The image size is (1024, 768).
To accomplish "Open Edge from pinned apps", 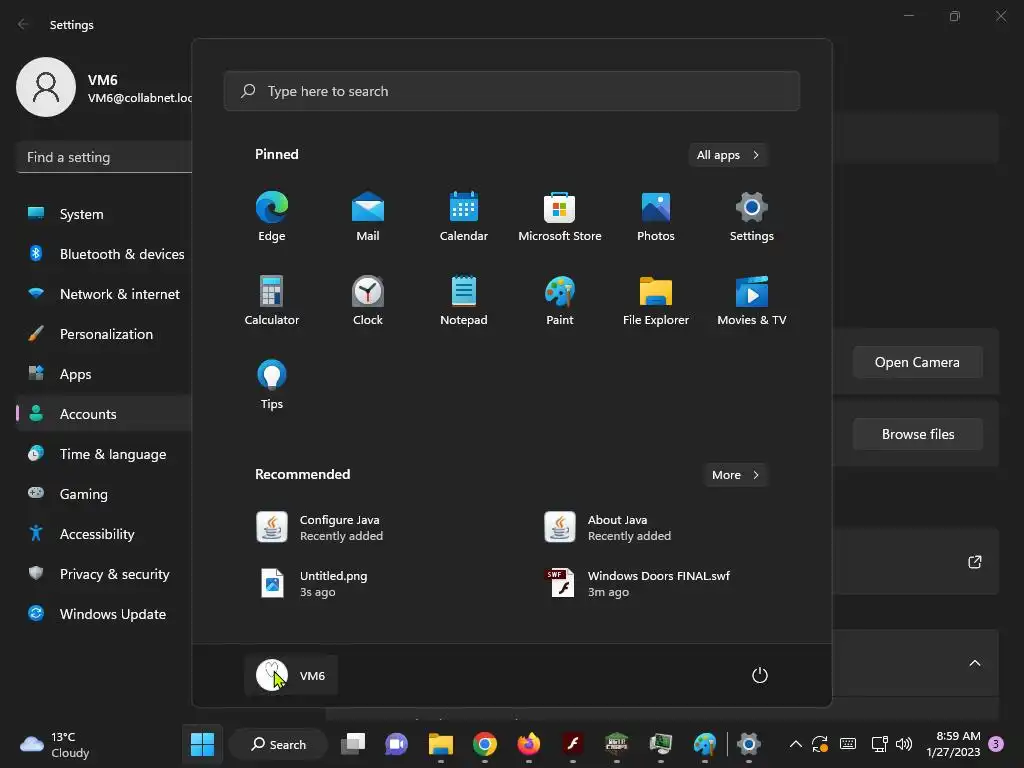I will (x=272, y=216).
